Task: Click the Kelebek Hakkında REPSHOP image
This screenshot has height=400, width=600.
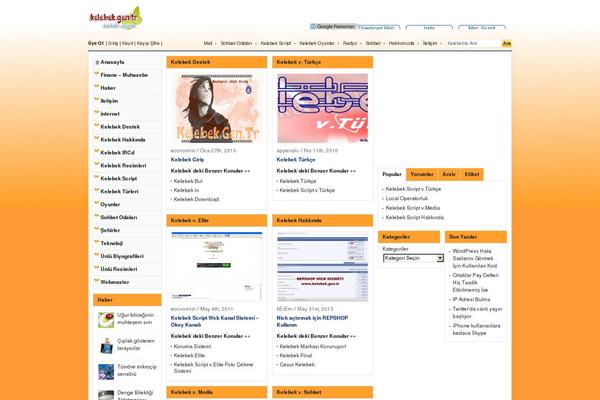Action: point(322,267)
